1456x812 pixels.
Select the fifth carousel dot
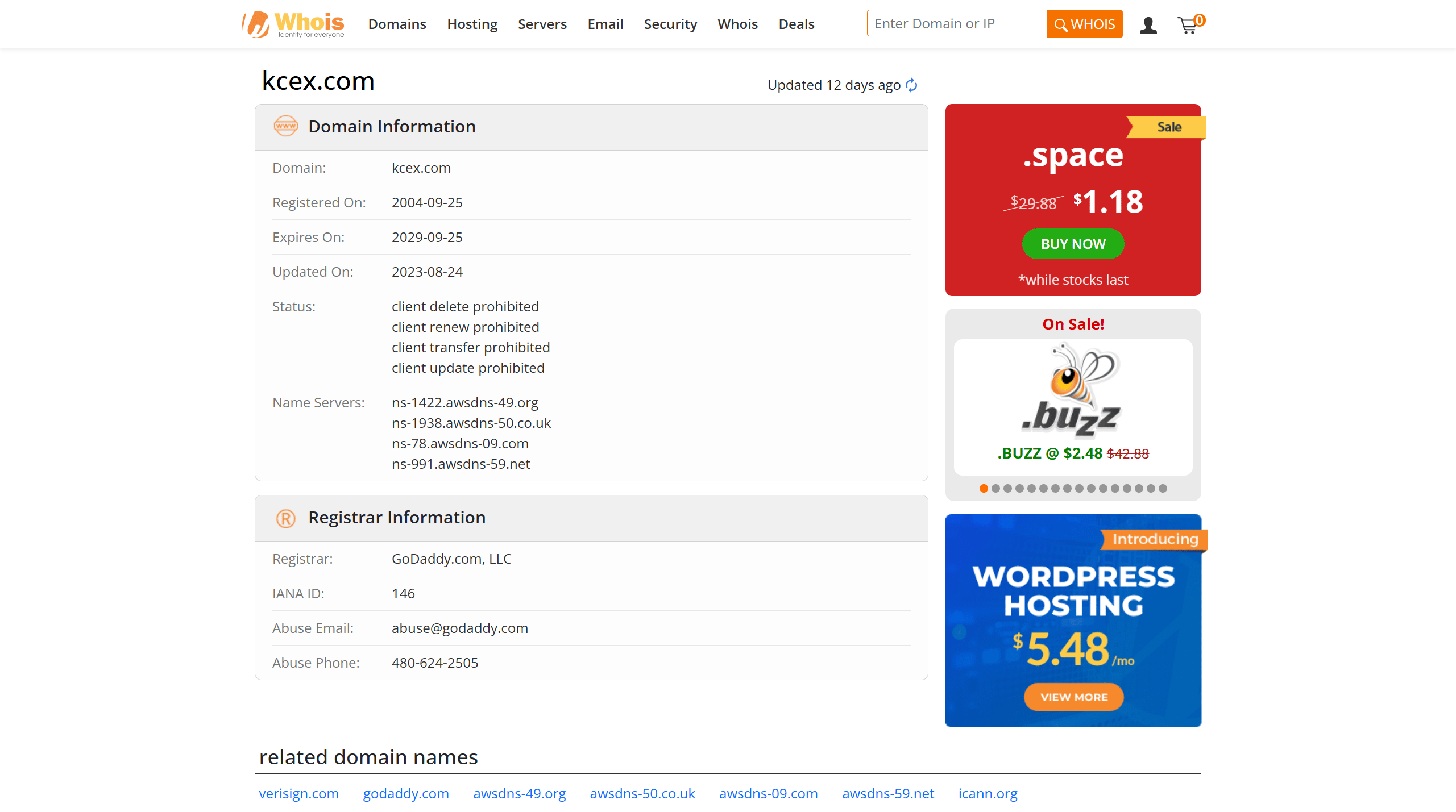pos(1031,488)
